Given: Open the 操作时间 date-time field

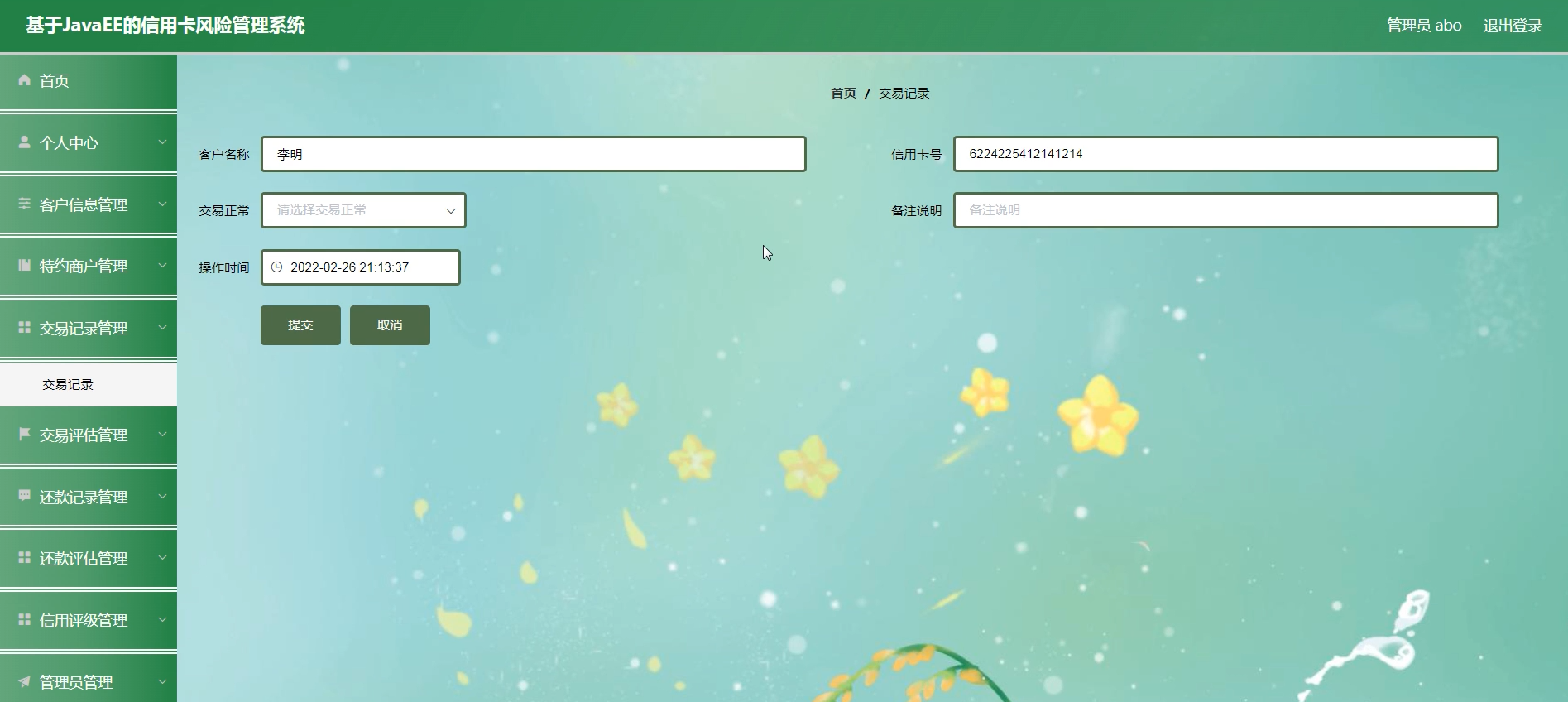Looking at the screenshot, I should click(x=361, y=267).
